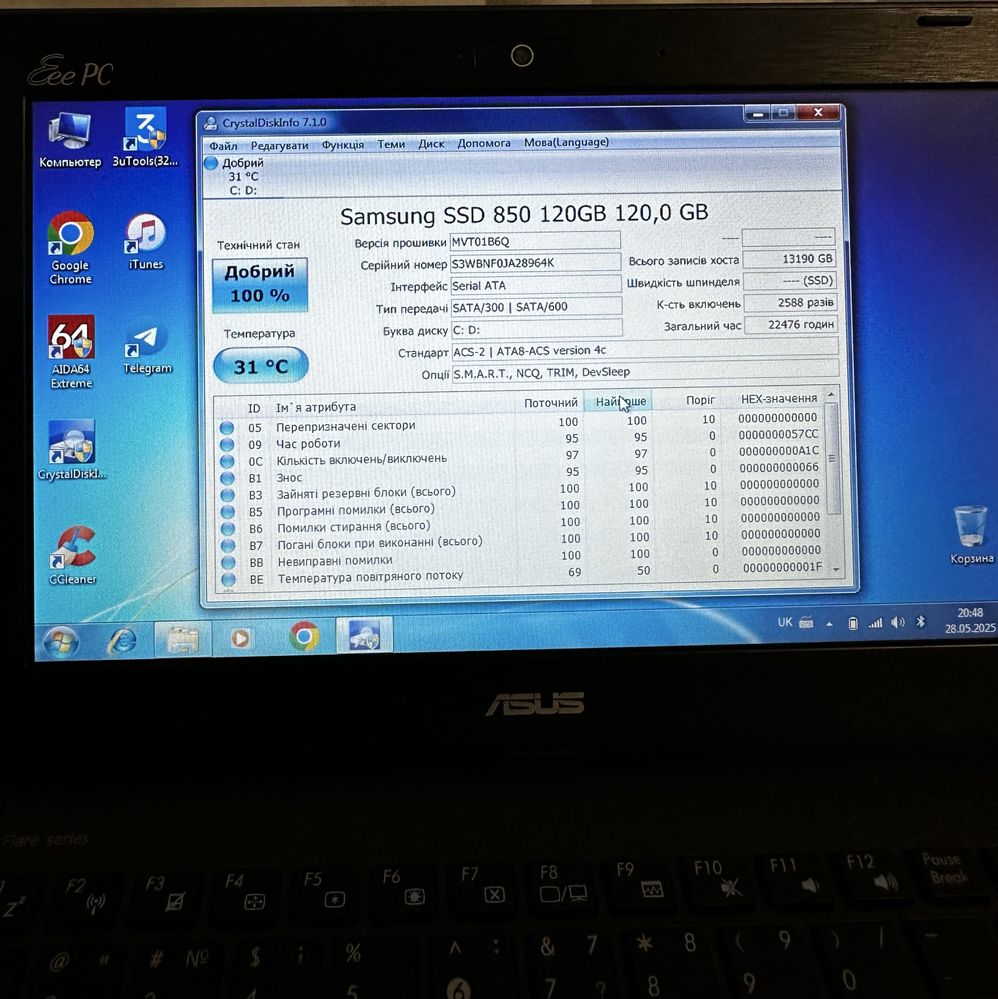Click the attribute list scroll-down arrow
Image resolution: width=998 pixels, height=999 pixels.
(835, 570)
